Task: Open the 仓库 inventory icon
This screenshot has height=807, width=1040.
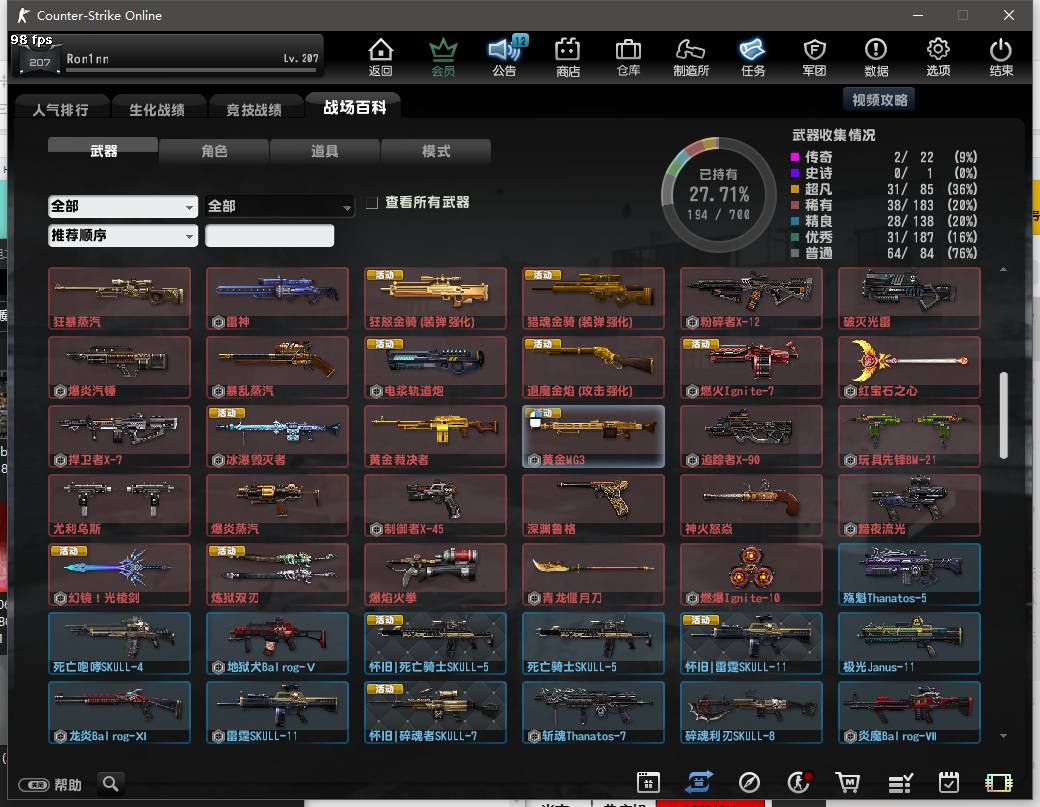Action: click(x=628, y=56)
